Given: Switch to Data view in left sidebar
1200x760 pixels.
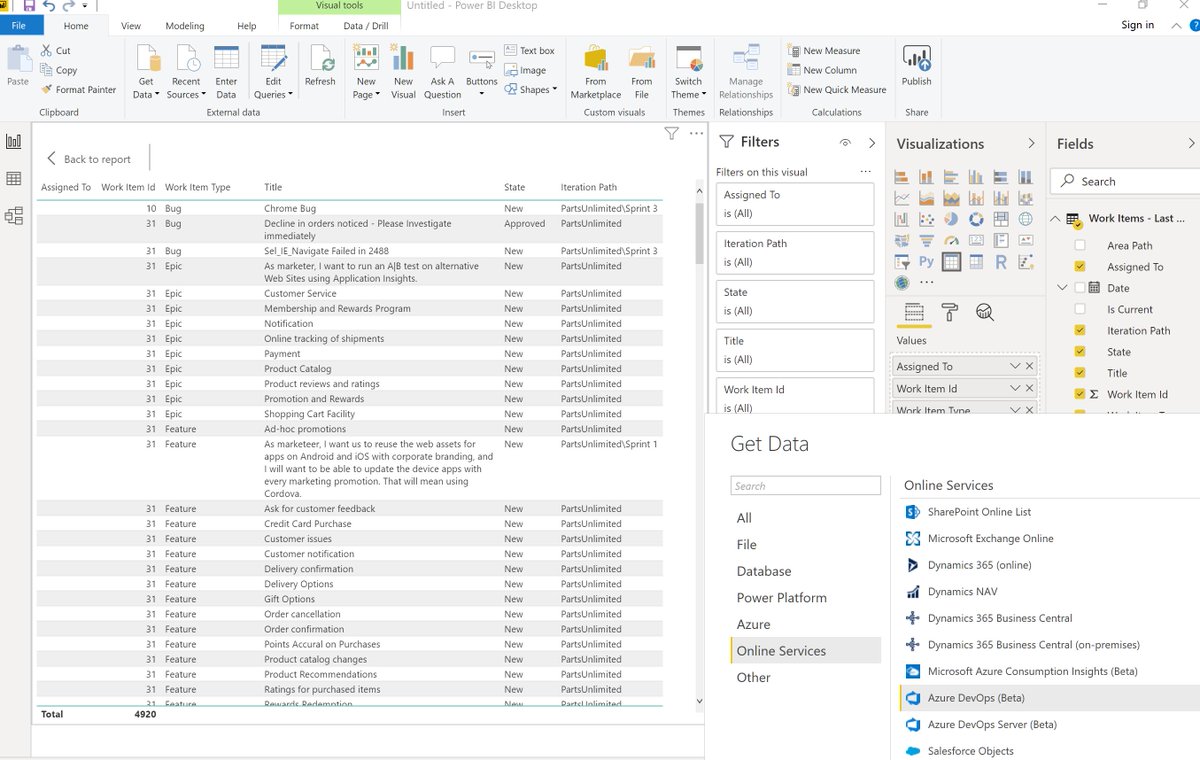Looking at the screenshot, I should [14, 179].
